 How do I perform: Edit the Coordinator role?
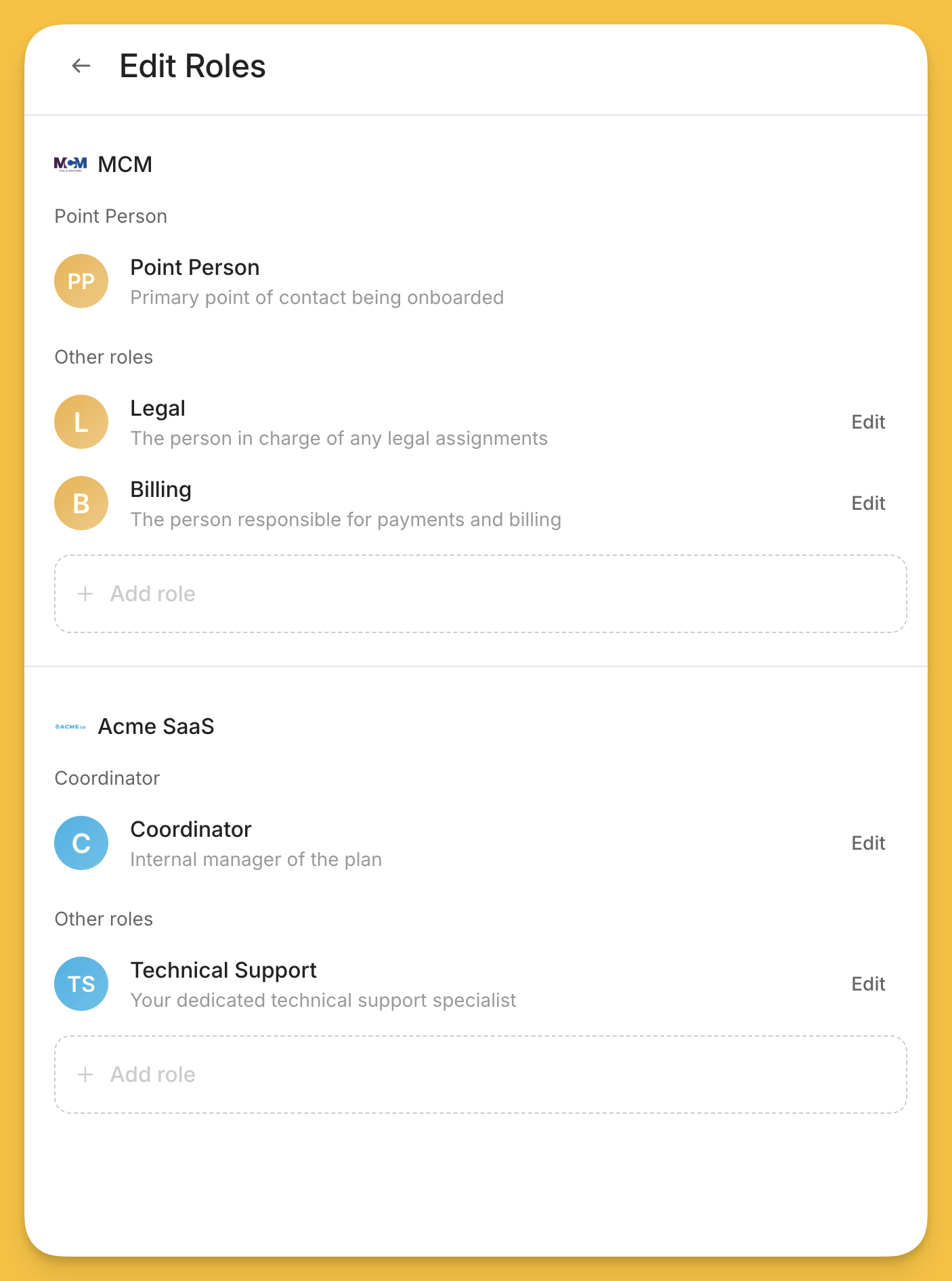point(867,843)
